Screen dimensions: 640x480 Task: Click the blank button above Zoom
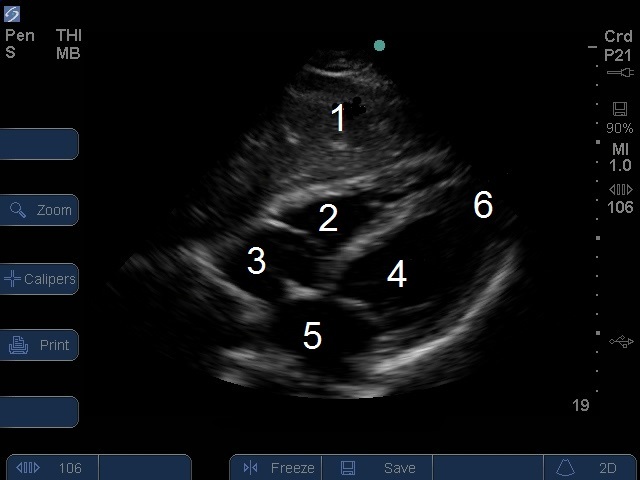38,144
